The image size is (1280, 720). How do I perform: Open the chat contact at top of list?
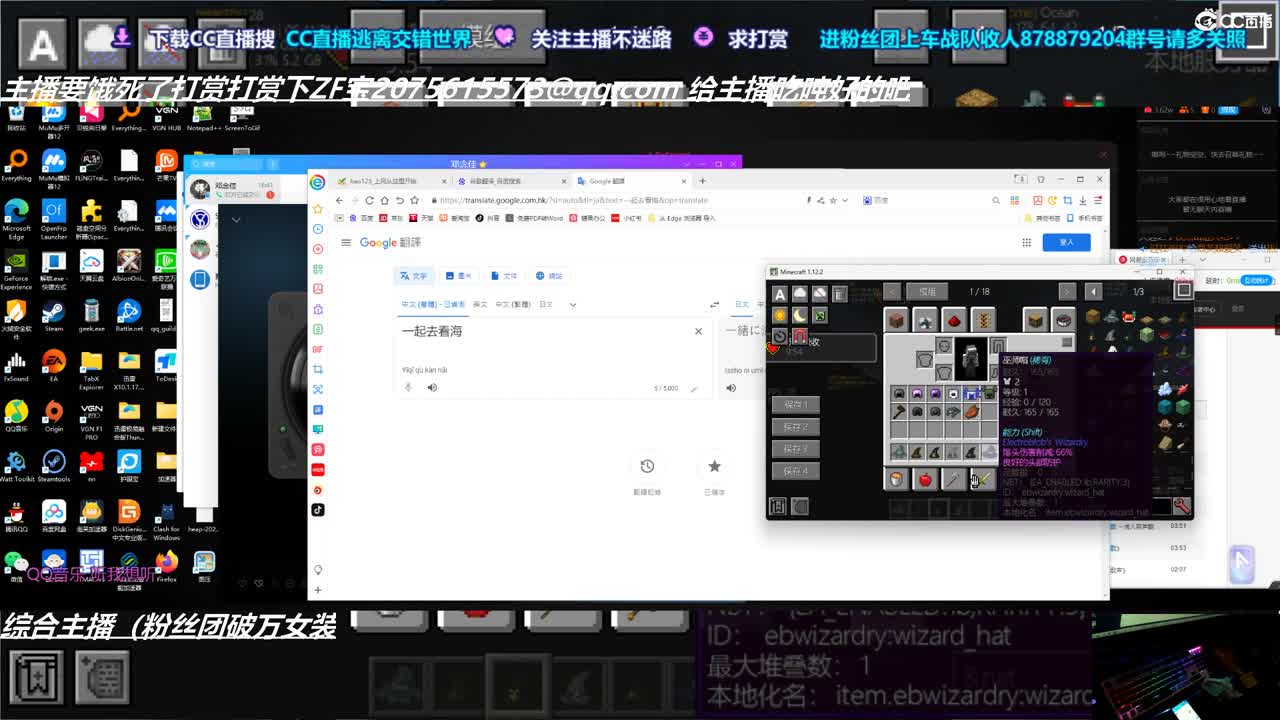pyautogui.click(x=234, y=189)
